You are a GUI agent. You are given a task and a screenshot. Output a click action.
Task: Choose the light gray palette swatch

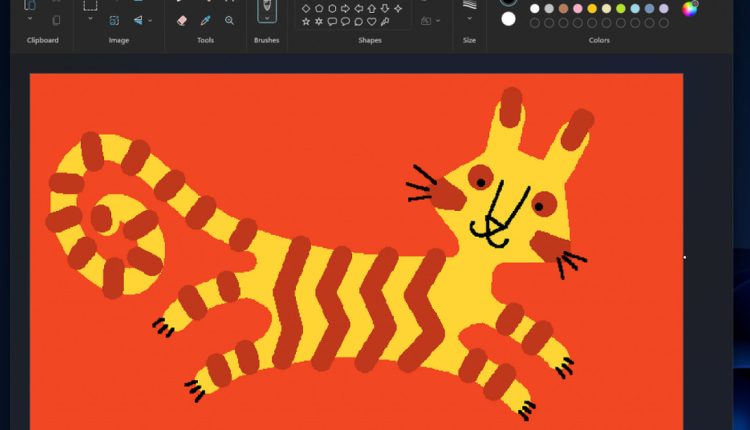(549, 9)
